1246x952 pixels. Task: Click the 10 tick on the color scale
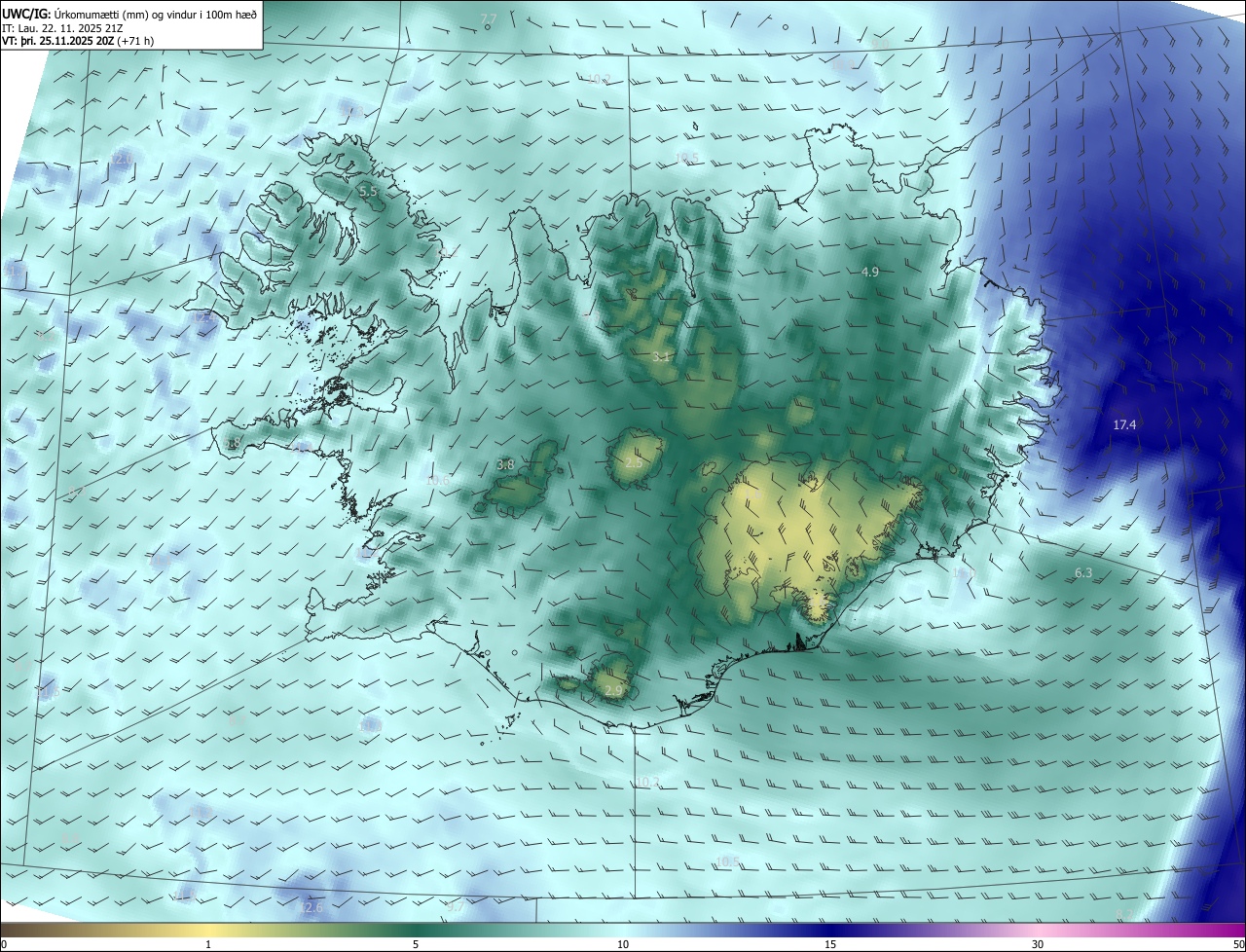click(x=623, y=944)
